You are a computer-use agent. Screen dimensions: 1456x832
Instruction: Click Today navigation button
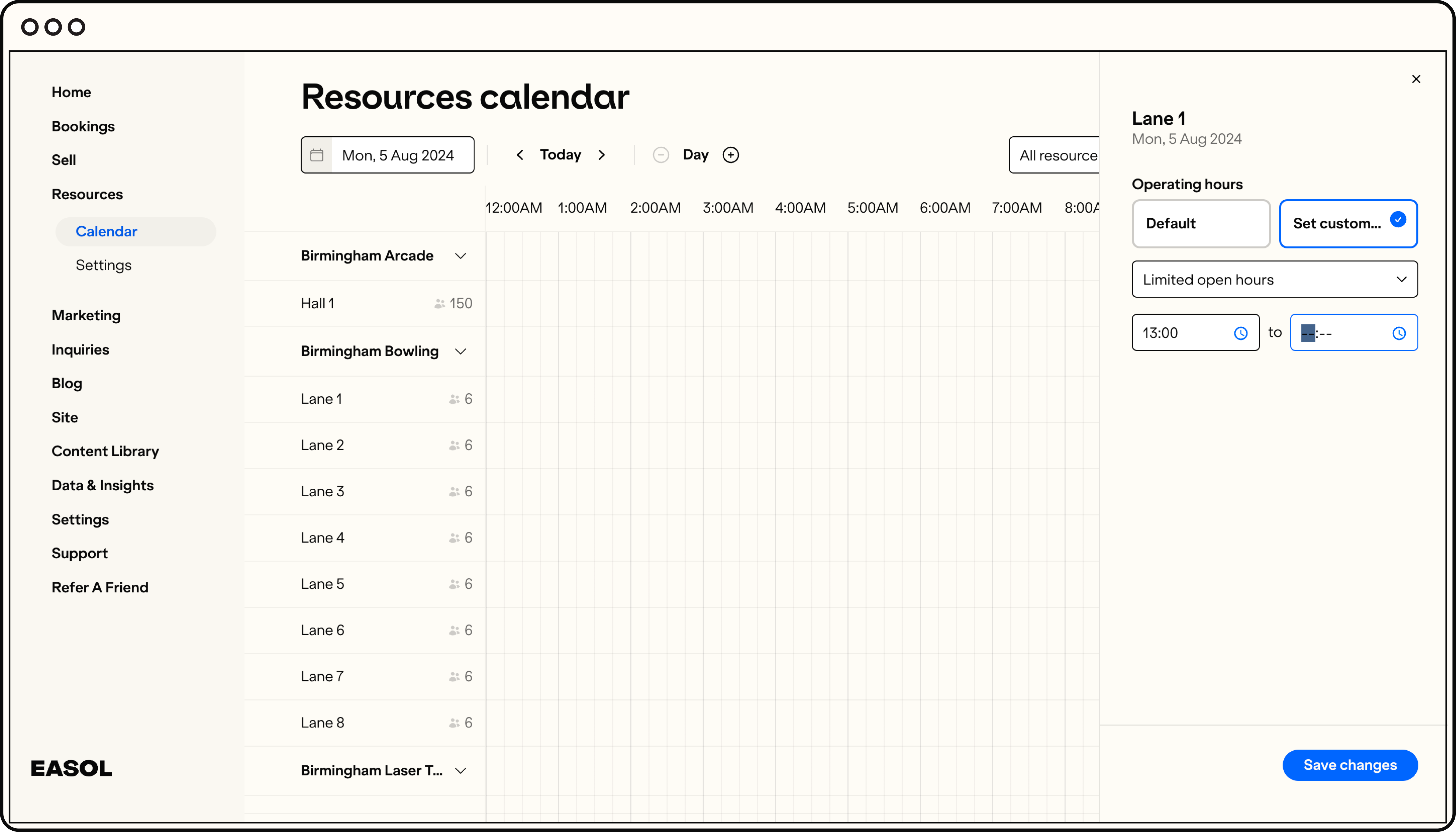(x=560, y=155)
